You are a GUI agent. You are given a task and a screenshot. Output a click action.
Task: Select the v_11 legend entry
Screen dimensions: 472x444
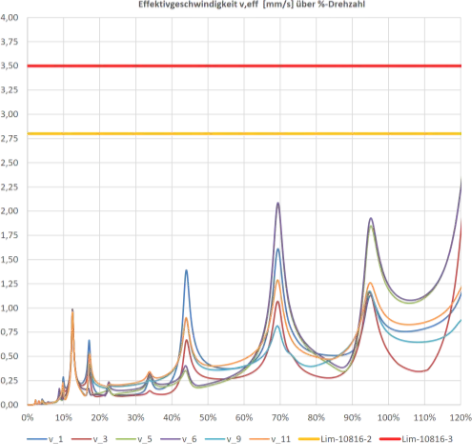coord(270,439)
